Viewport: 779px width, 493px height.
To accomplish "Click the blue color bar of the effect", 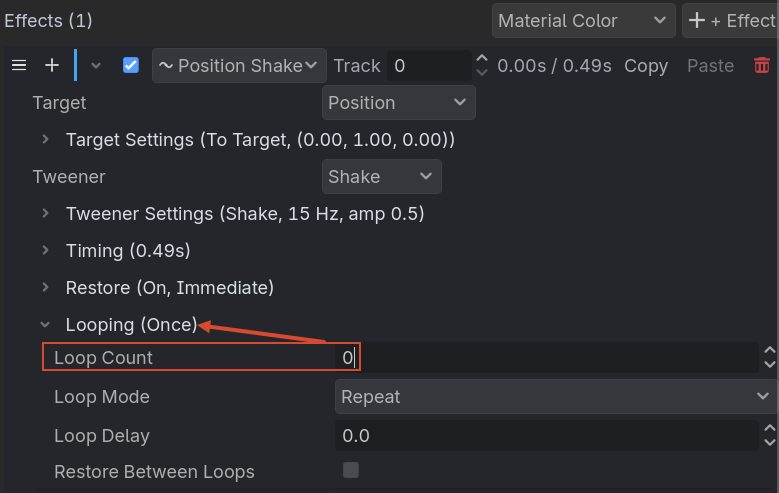I will [76, 65].
